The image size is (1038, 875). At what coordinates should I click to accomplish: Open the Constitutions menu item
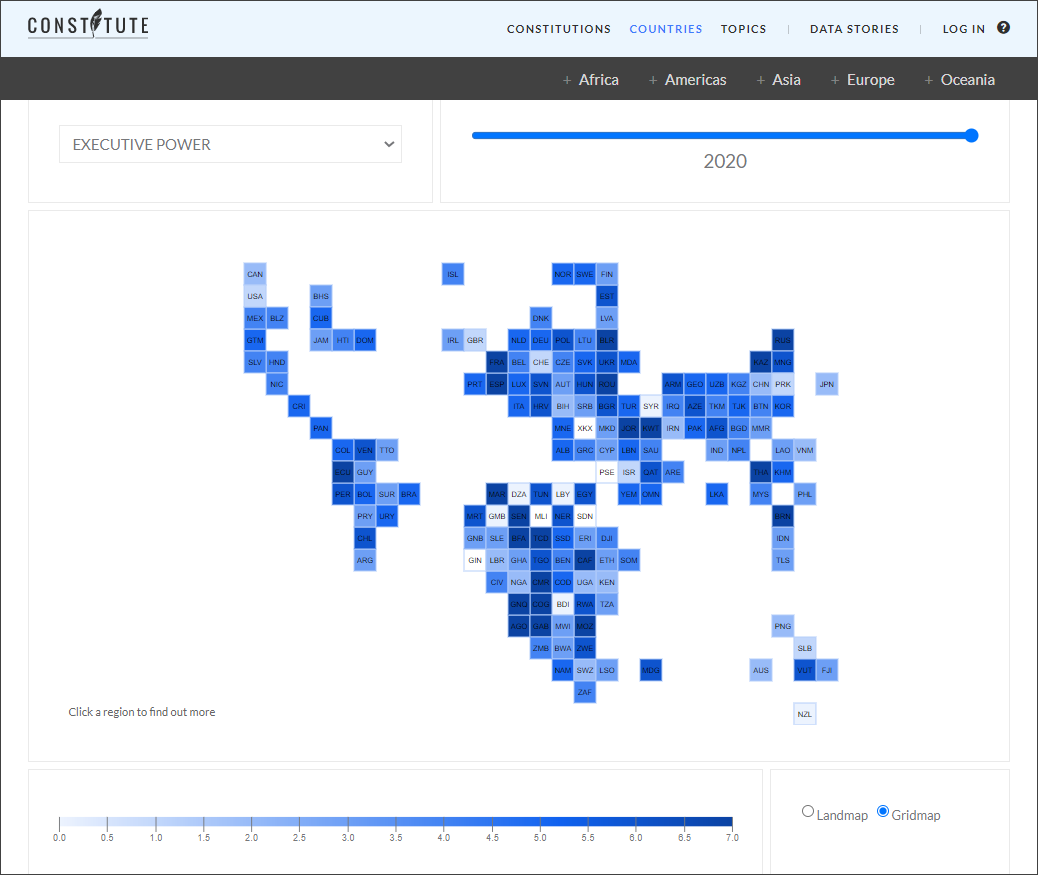pos(558,29)
